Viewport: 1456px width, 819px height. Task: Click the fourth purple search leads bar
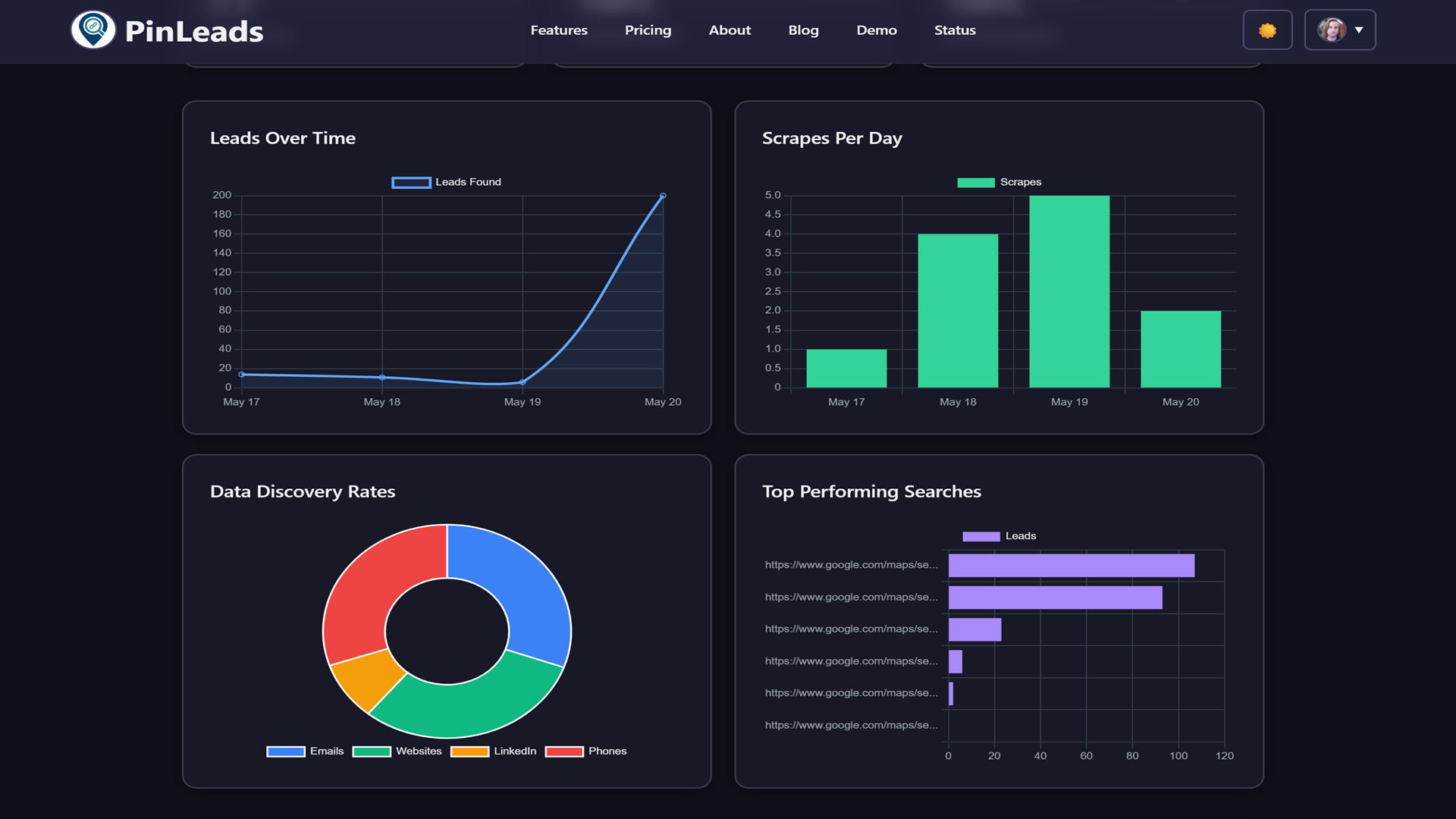pyautogui.click(x=955, y=661)
